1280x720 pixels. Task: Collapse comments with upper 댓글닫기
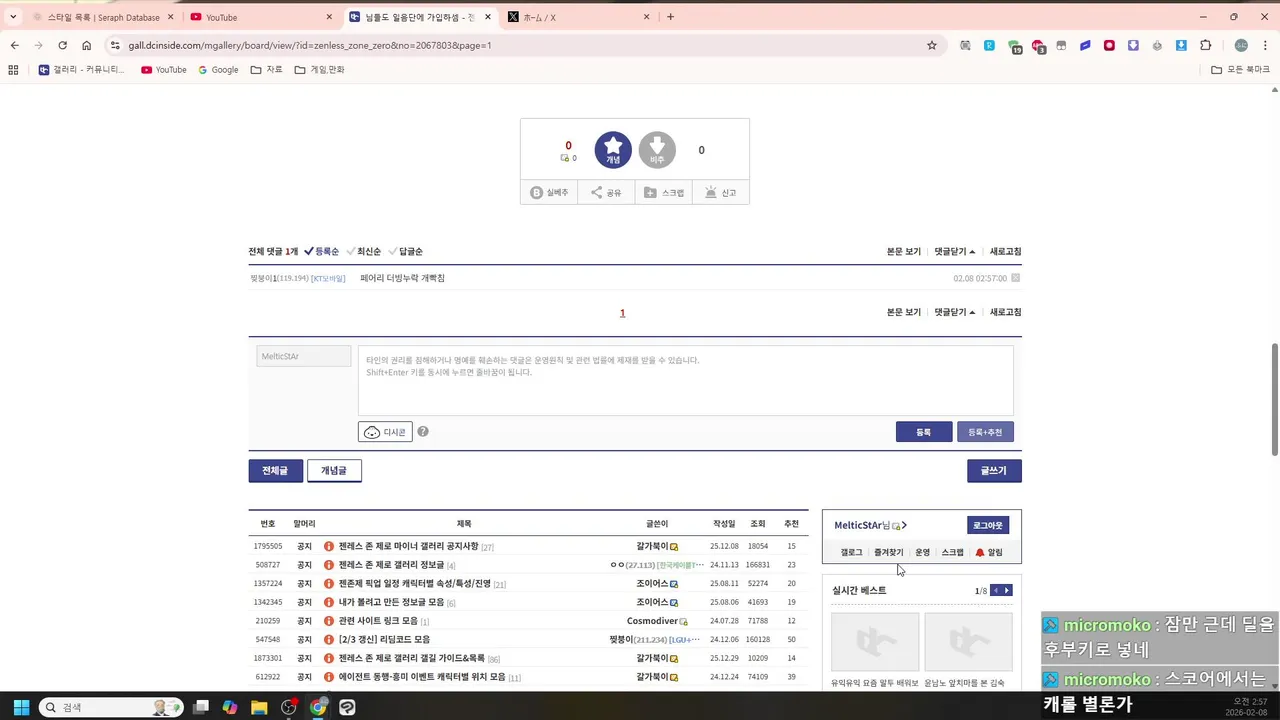(955, 252)
